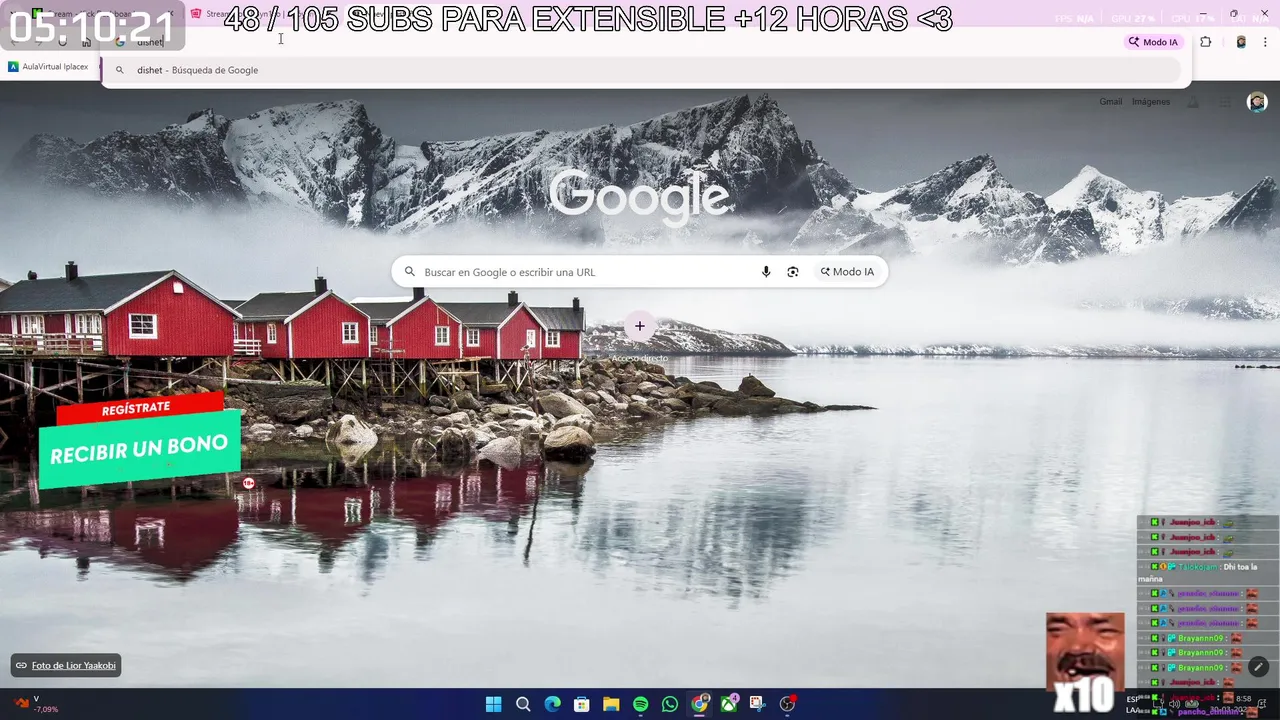Open the Google apps grid
1280x720 pixels.
click(x=1225, y=102)
